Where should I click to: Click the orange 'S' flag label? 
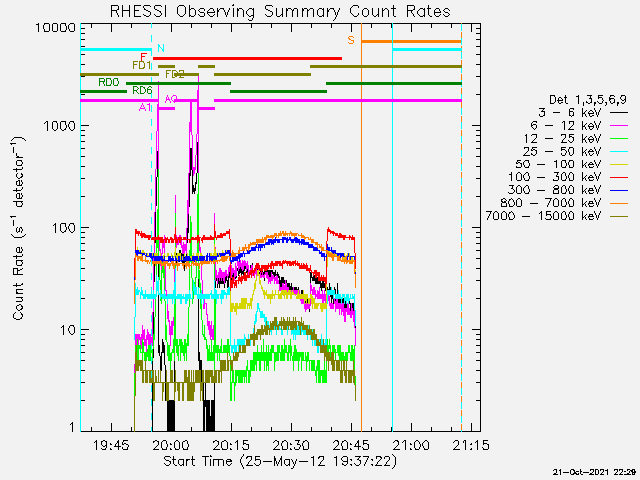click(351, 40)
